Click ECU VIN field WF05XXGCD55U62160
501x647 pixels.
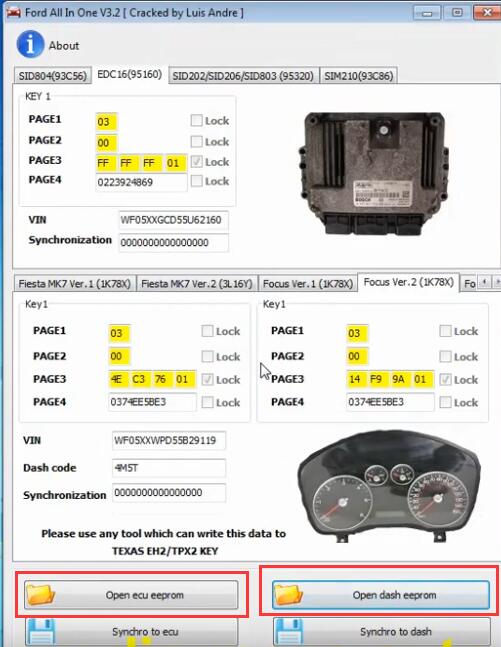173,220
